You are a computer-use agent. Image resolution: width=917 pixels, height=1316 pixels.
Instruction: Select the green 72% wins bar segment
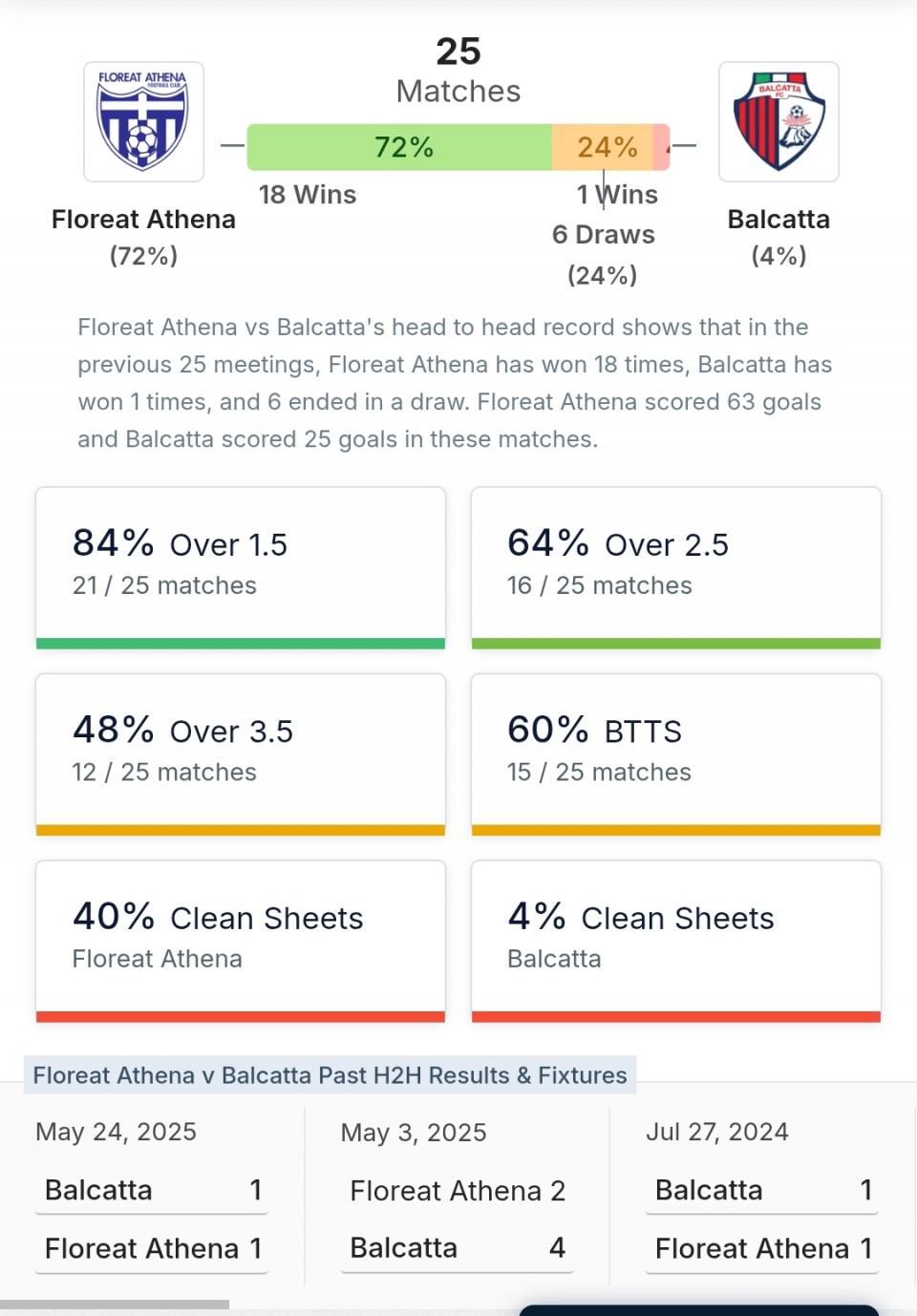tap(399, 147)
